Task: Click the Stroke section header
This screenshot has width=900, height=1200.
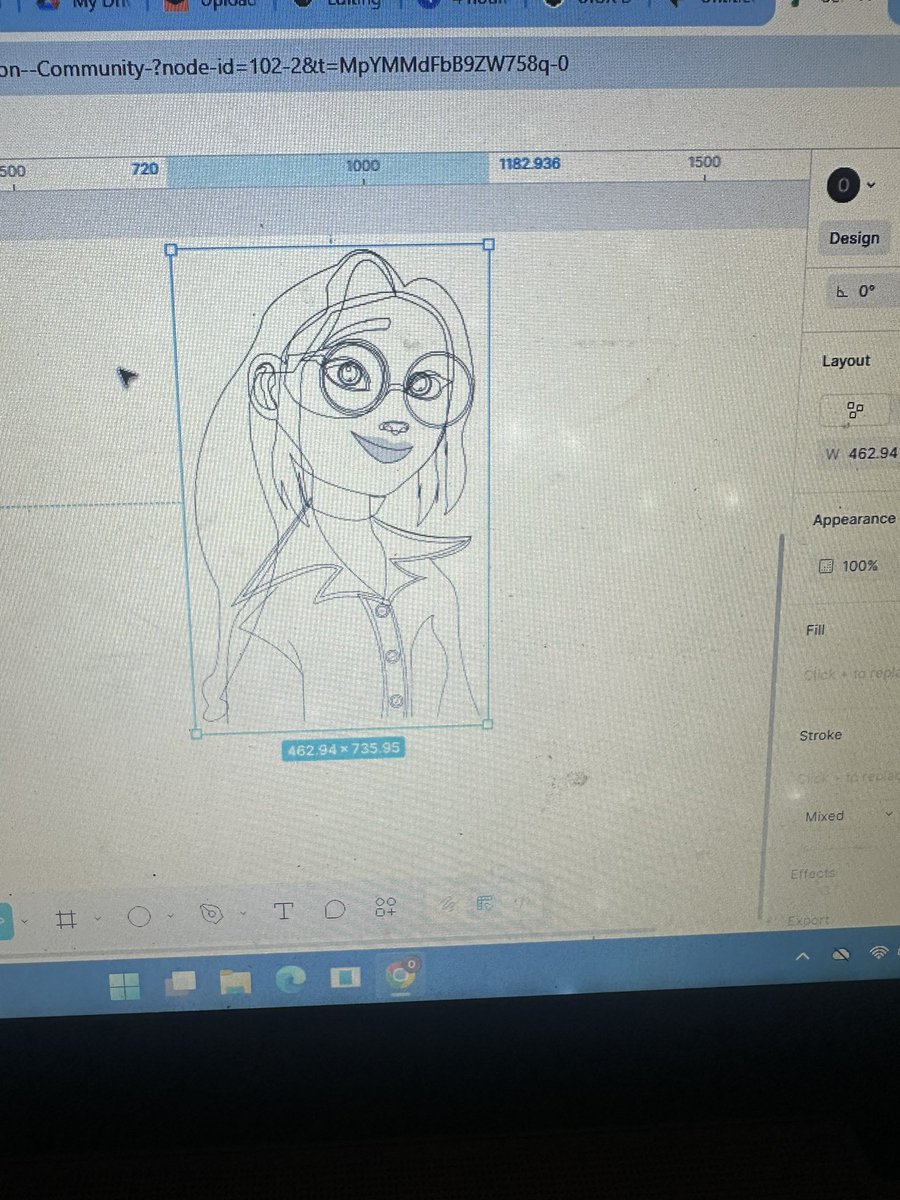Action: (x=820, y=735)
